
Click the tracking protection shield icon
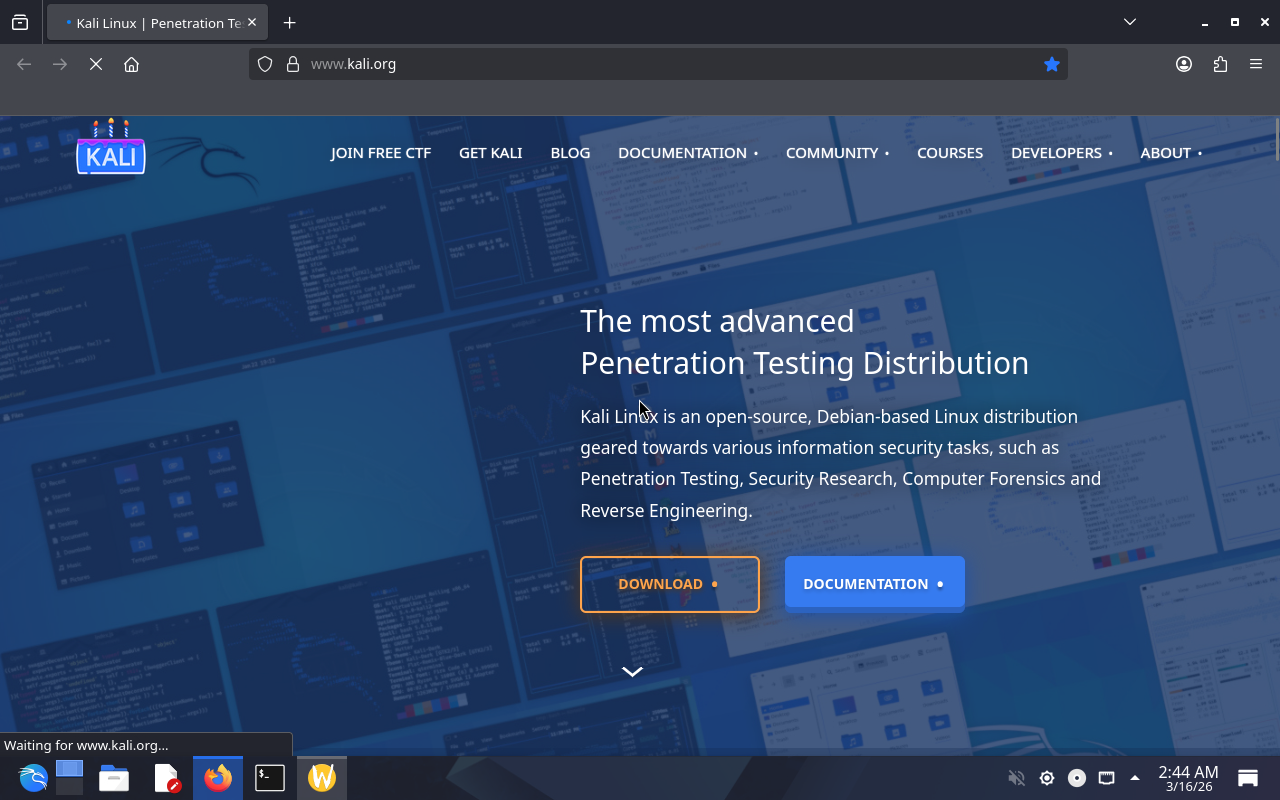[265, 64]
